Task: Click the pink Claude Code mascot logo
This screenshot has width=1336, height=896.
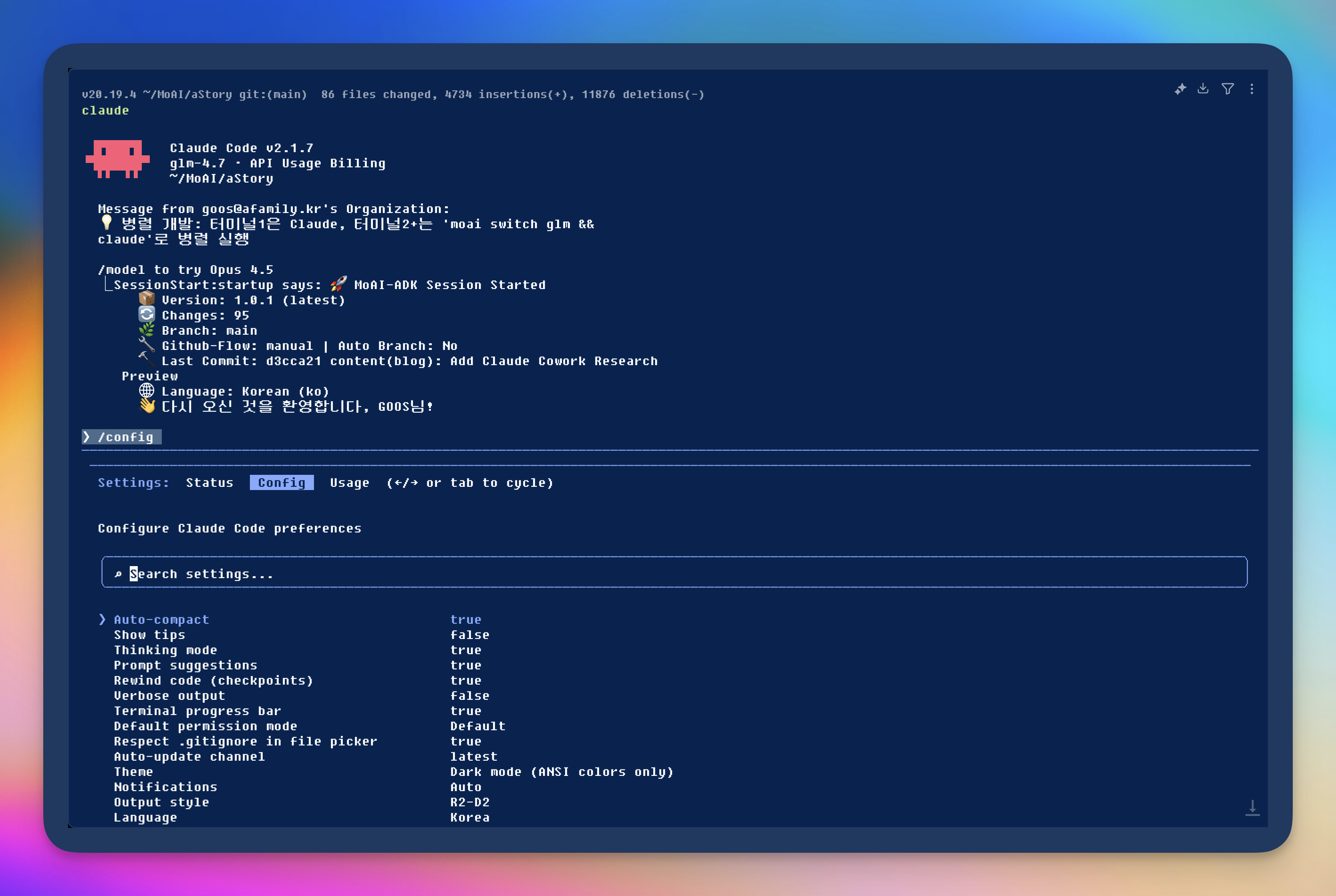Action: 118,159
